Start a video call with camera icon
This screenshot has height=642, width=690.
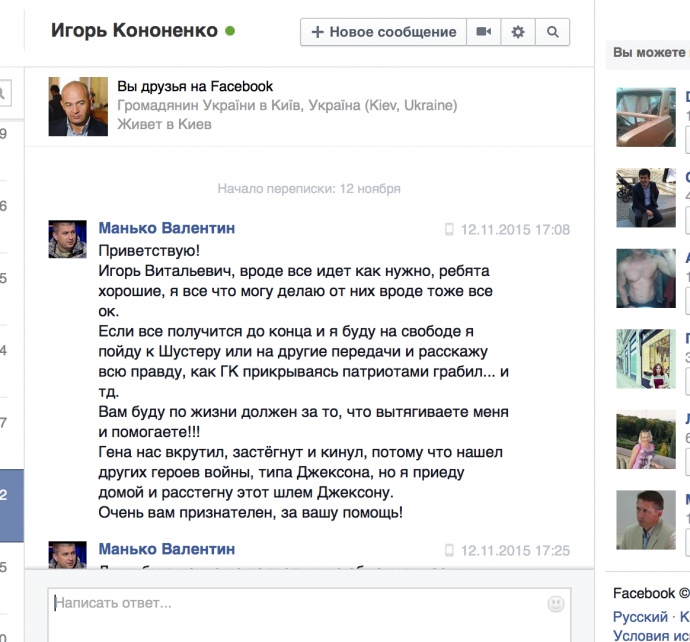click(484, 32)
